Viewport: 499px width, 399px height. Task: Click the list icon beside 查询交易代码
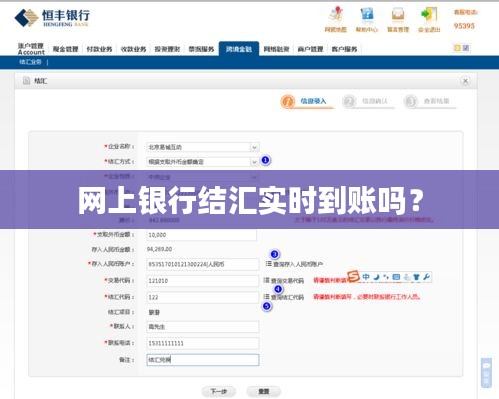[x=266, y=280]
